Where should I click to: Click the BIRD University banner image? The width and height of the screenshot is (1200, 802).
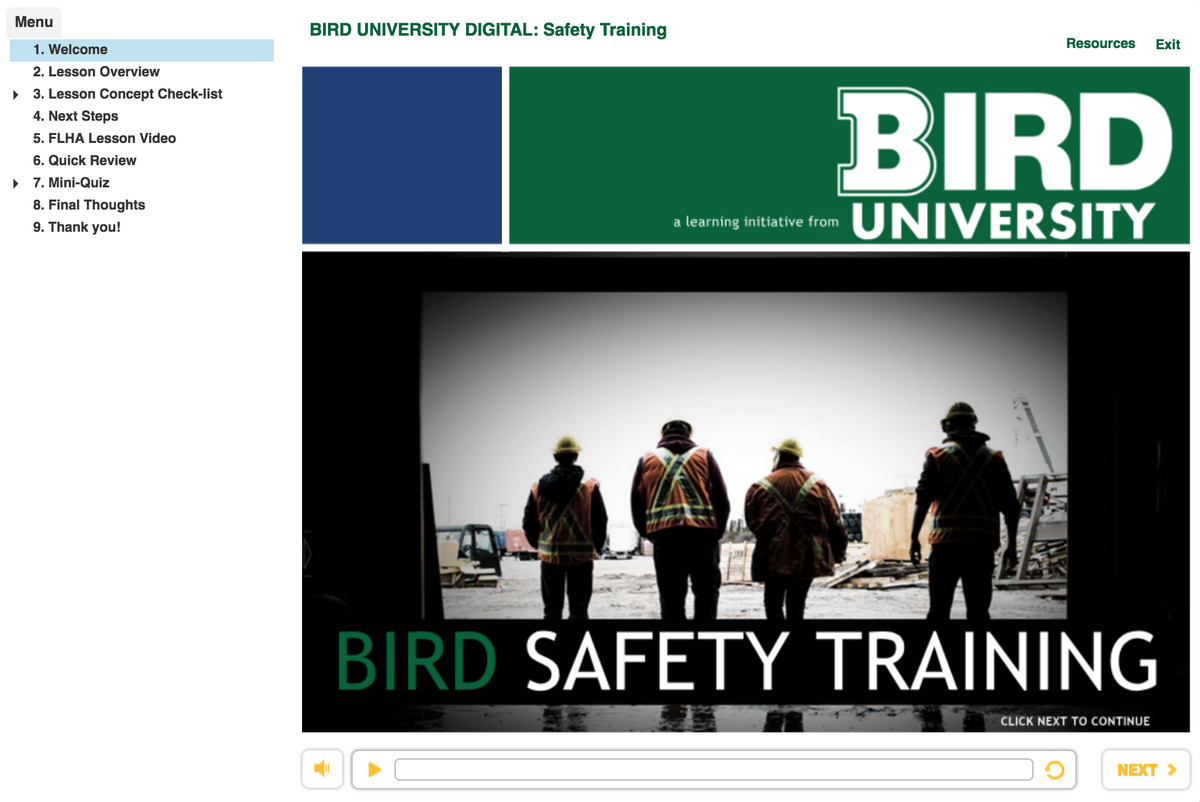[x=848, y=155]
